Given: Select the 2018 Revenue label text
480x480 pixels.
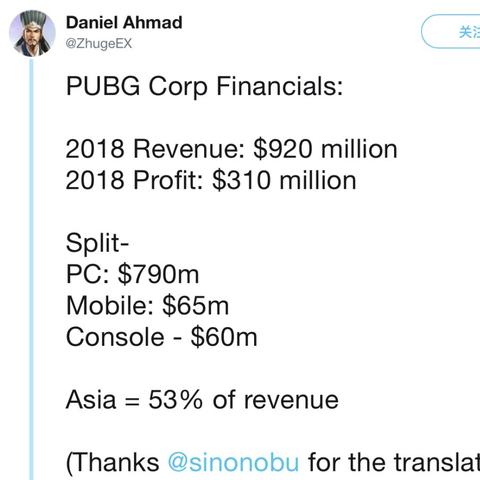Looking at the screenshot, I should point(155,149).
